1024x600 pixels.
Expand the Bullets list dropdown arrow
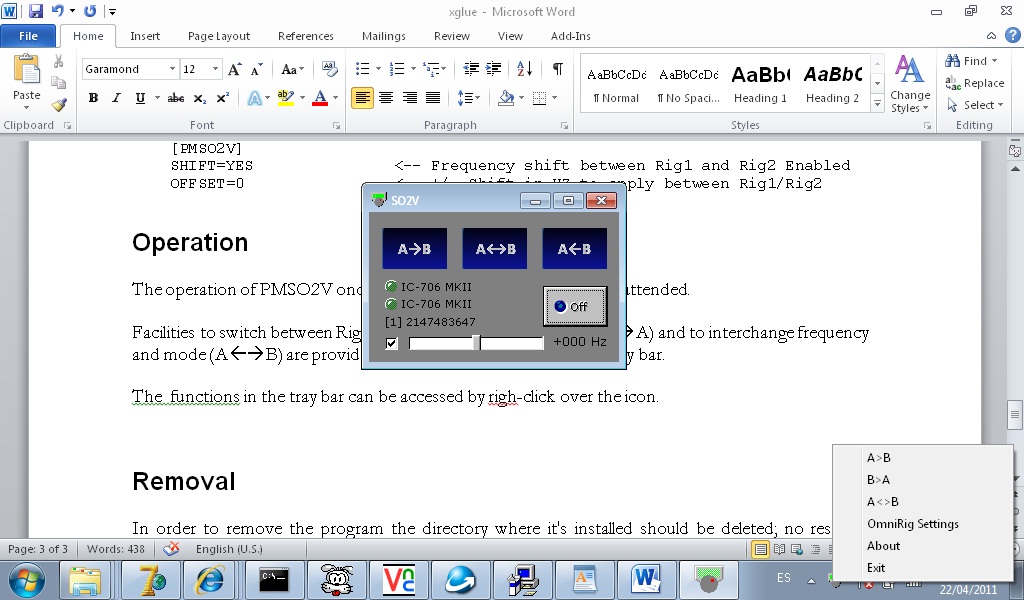(x=378, y=69)
